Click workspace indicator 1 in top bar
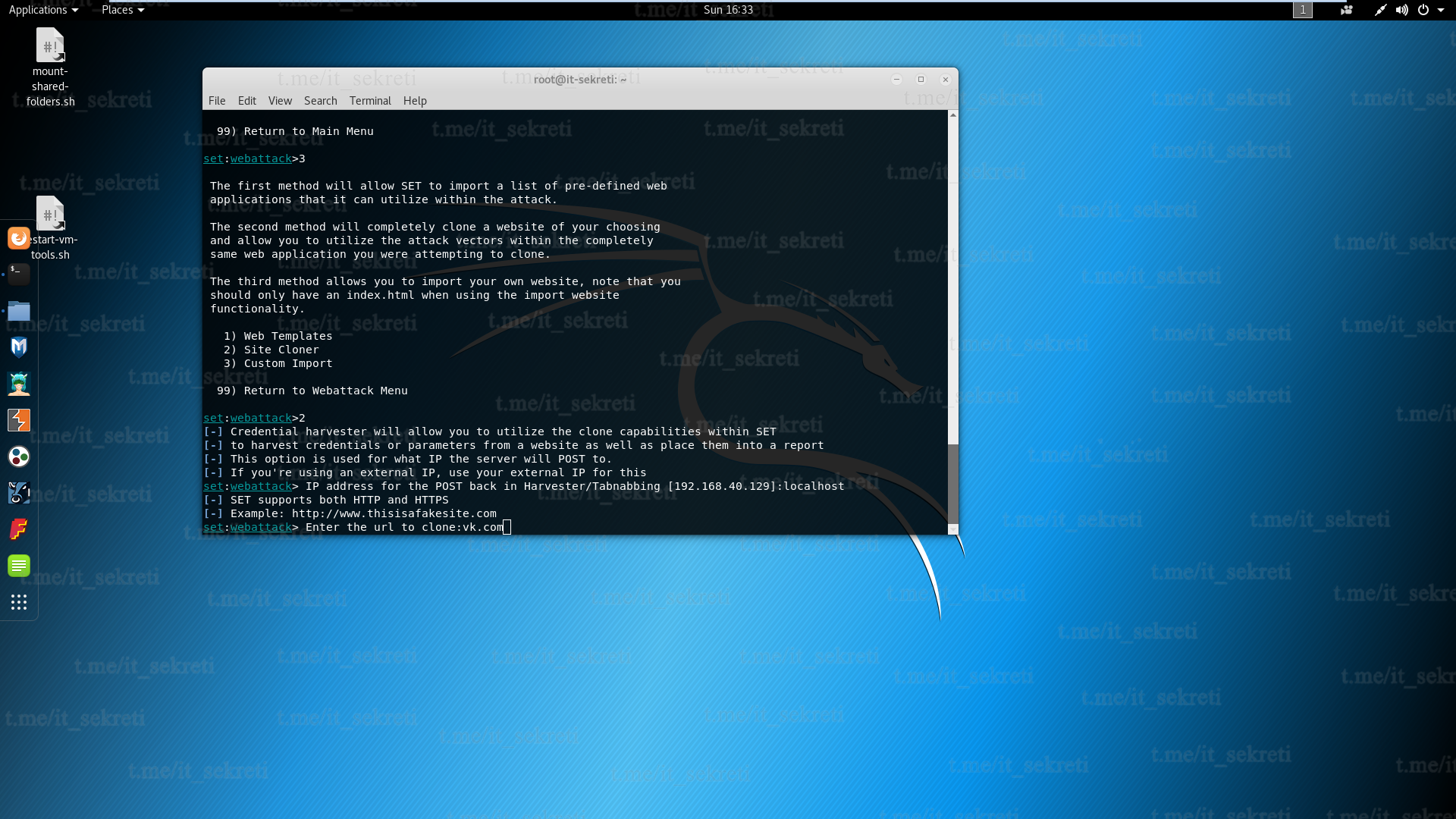Screen dimensions: 1456x819 (x=1302, y=10)
